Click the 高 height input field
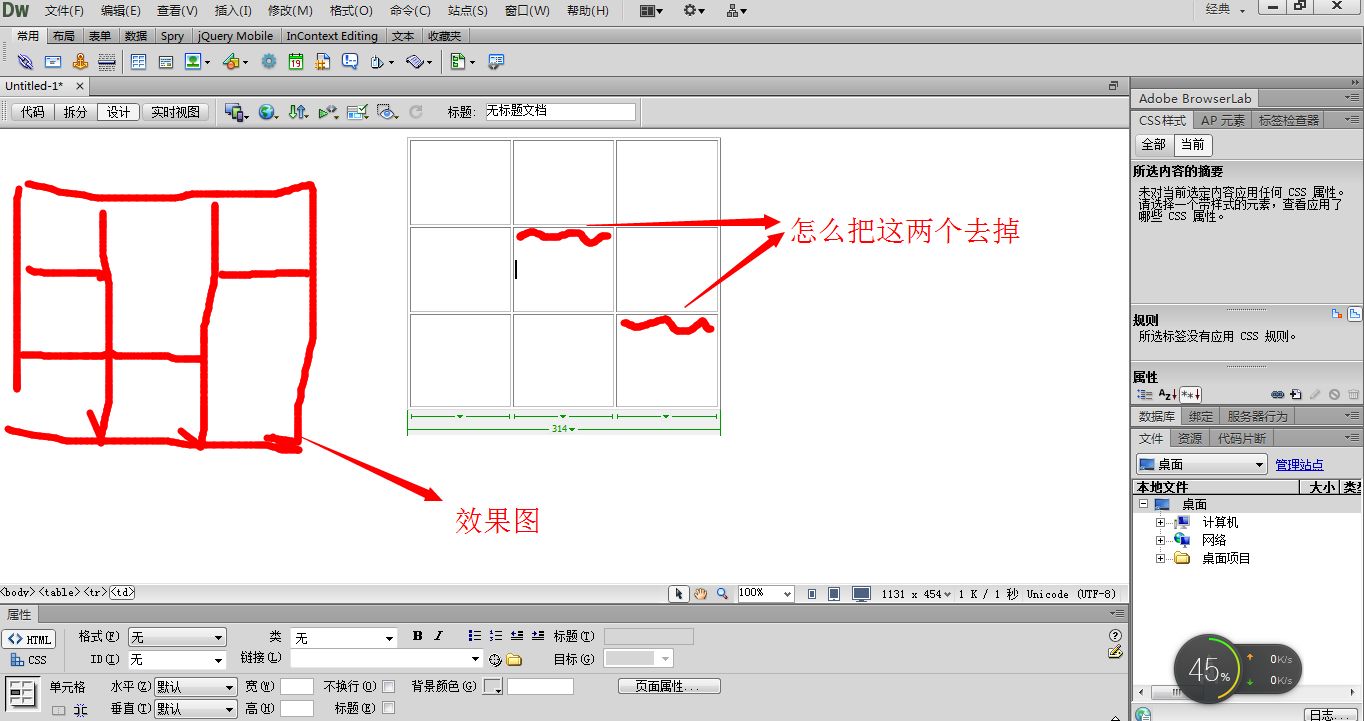This screenshot has height=721, width=1364. pos(297,708)
